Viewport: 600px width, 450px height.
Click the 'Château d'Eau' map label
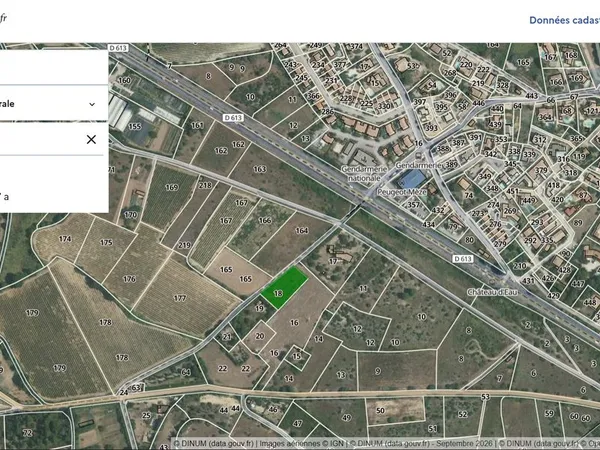click(x=492, y=292)
